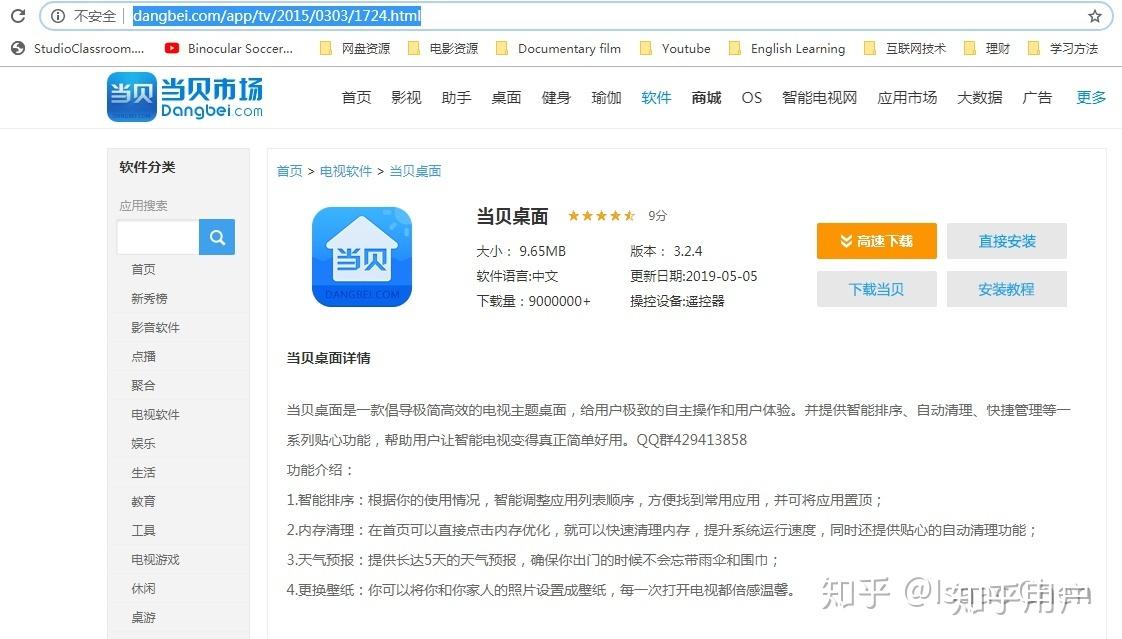Open the 互联网技术 bookmark folder
This screenshot has width=1122, height=639.
(905, 49)
